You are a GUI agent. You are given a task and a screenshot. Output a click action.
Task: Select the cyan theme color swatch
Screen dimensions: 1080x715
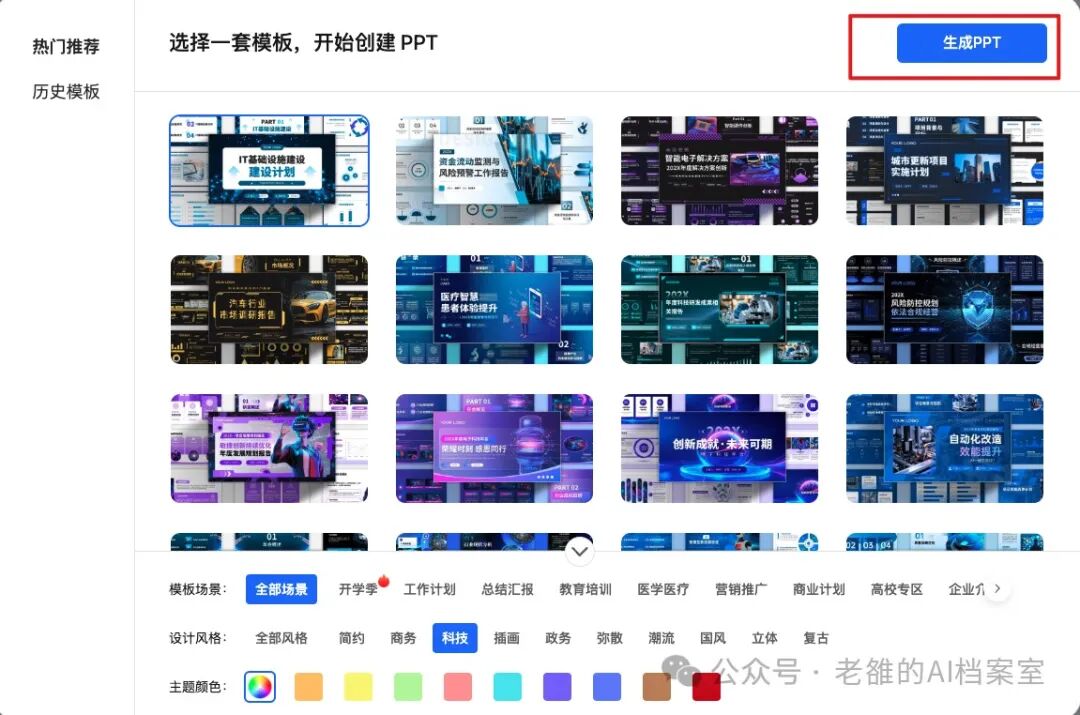tap(508, 687)
